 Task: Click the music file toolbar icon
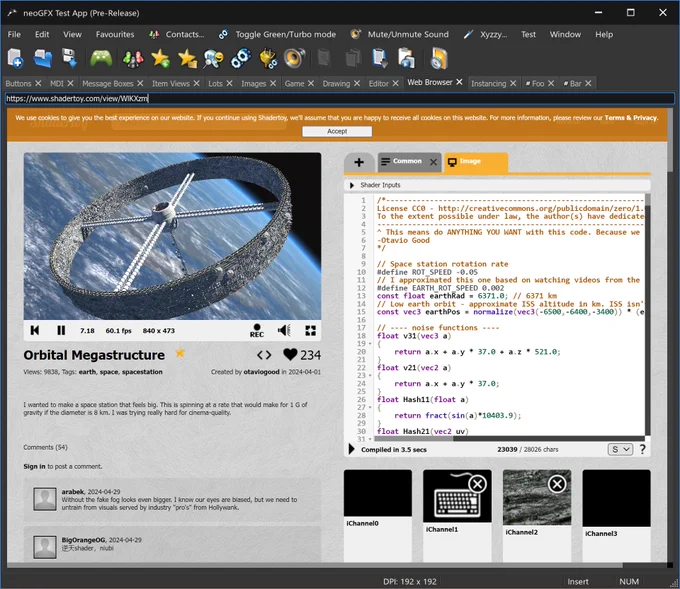coord(438,59)
